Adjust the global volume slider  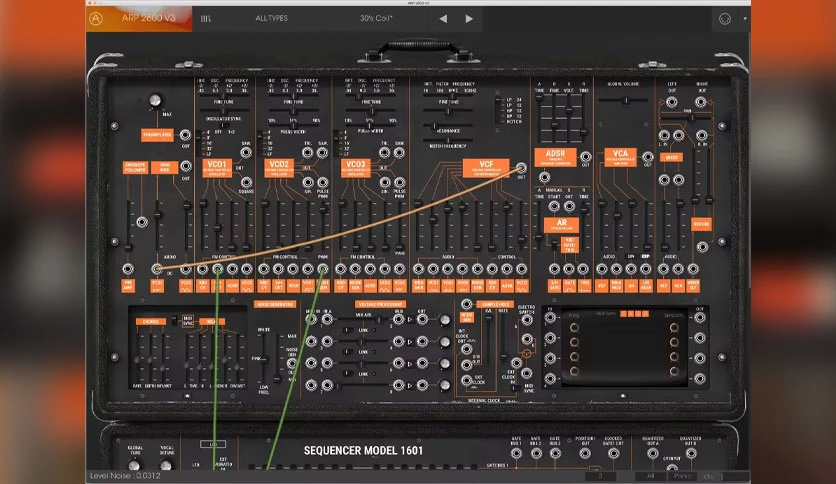(x=625, y=100)
